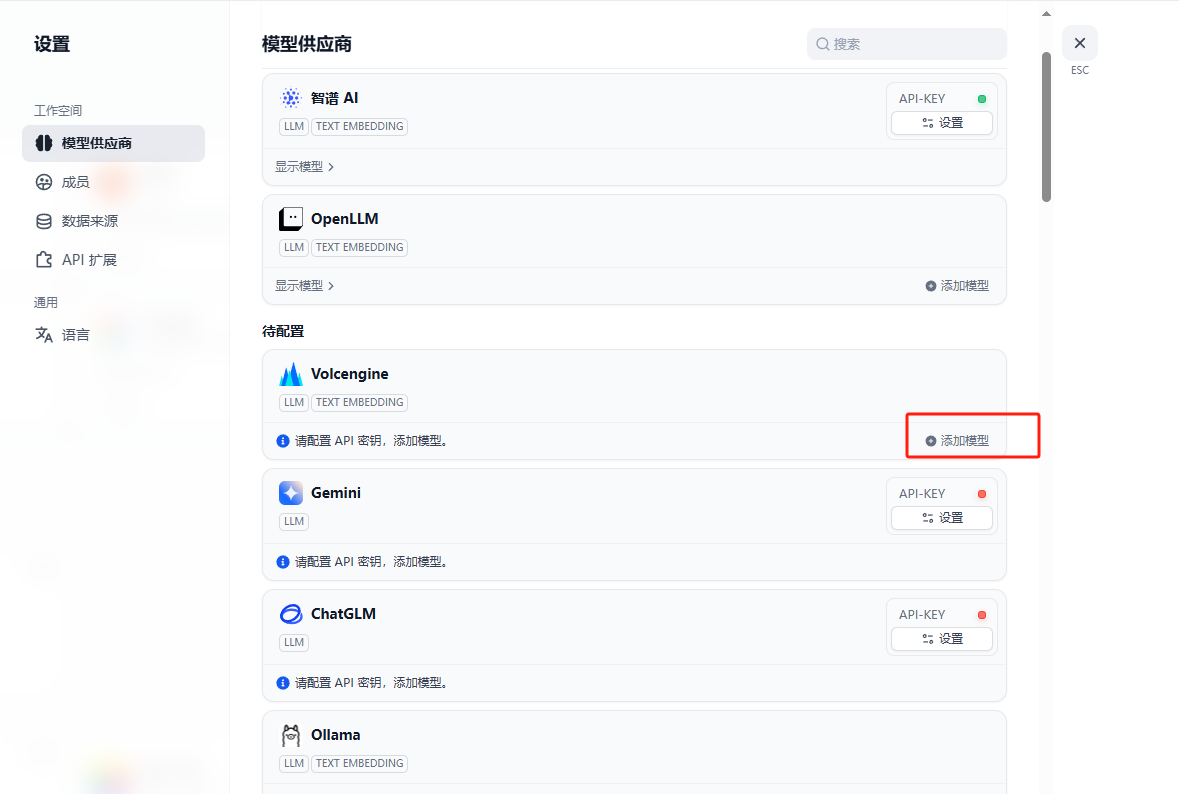
Task: Click the sliders icon in ChatGLM 设置 button
Action: click(x=928, y=639)
